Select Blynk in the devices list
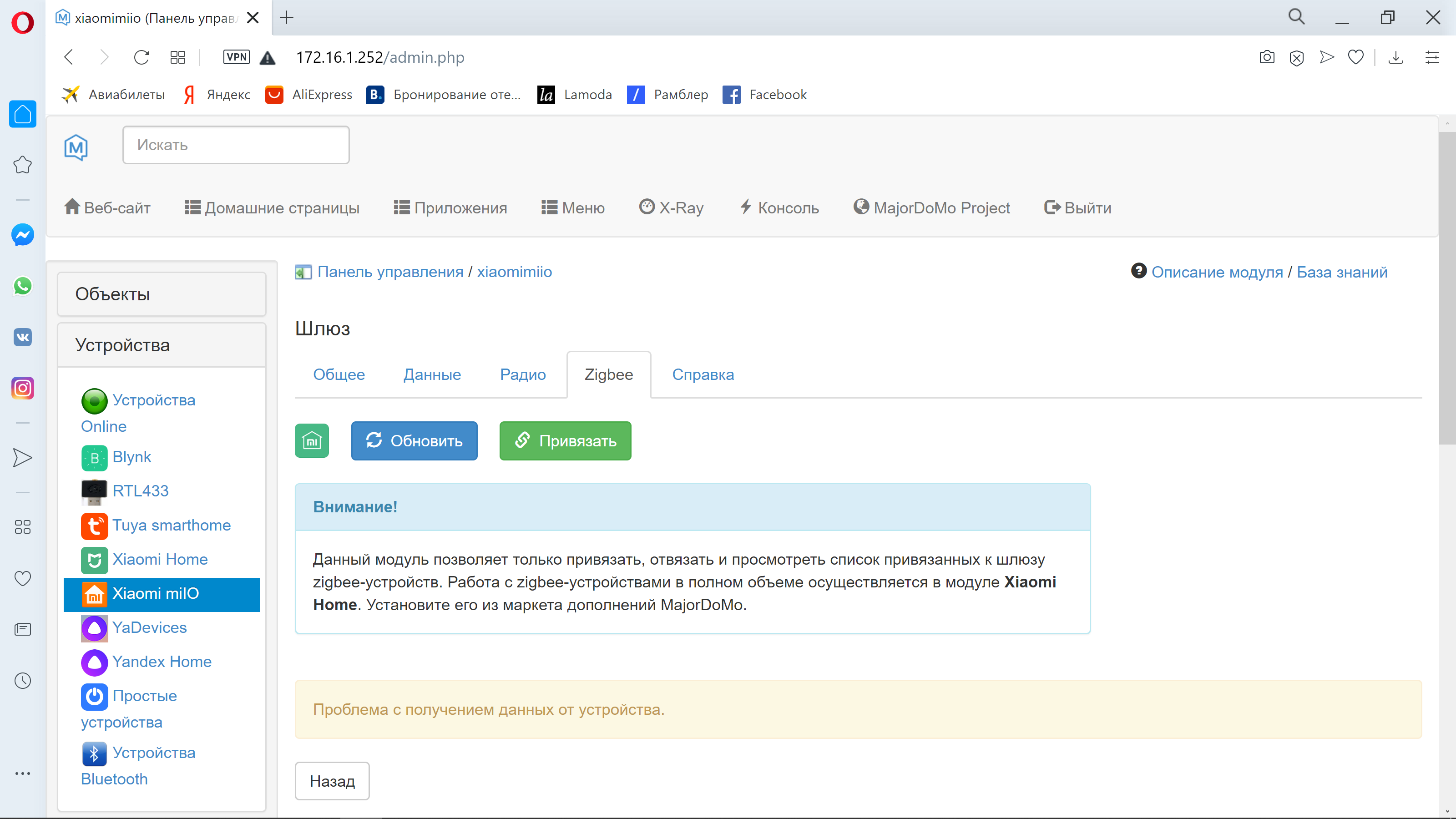The image size is (1456, 819). coord(132,457)
